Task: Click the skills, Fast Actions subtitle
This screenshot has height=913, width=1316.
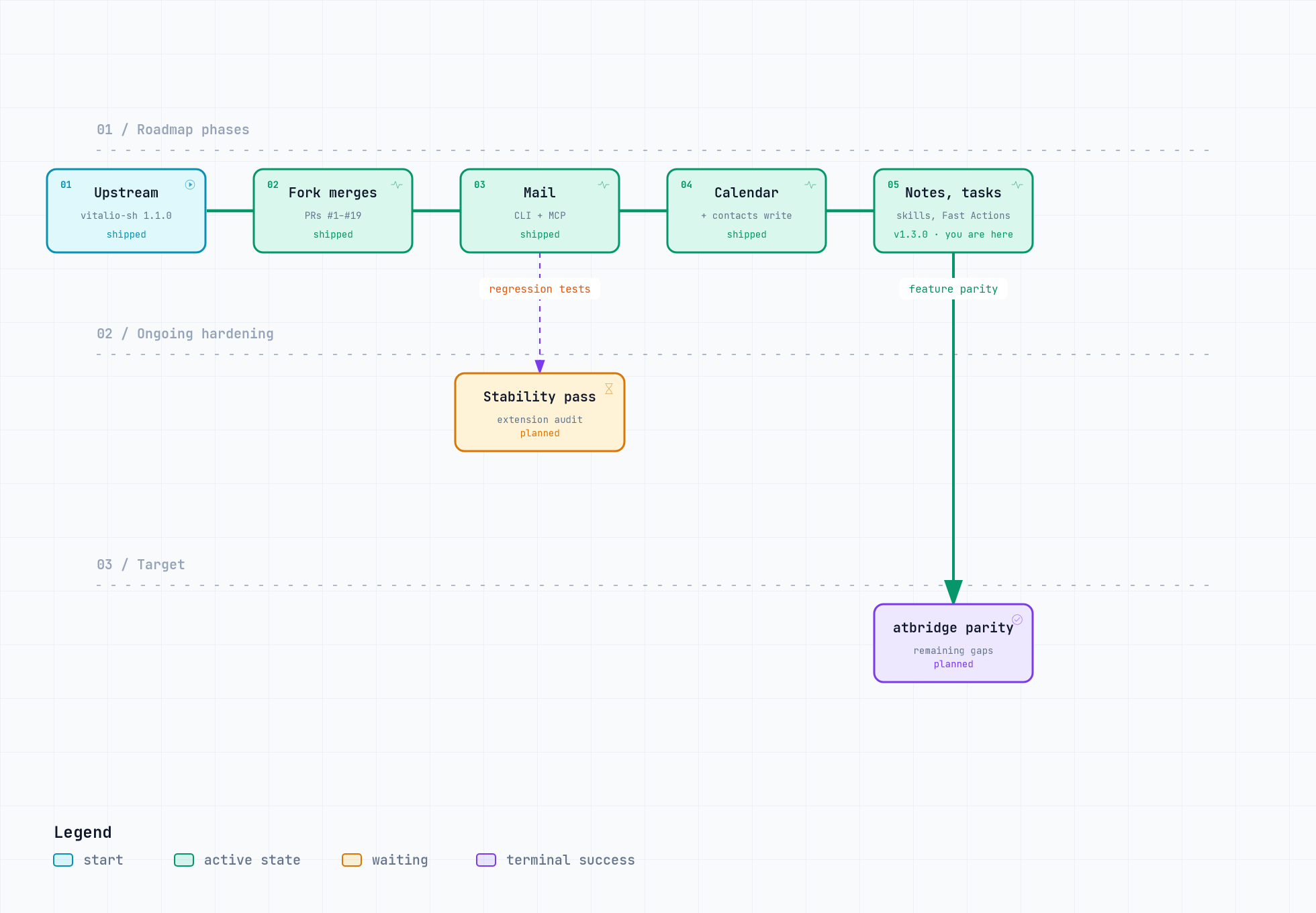Action: click(x=953, y=215)
